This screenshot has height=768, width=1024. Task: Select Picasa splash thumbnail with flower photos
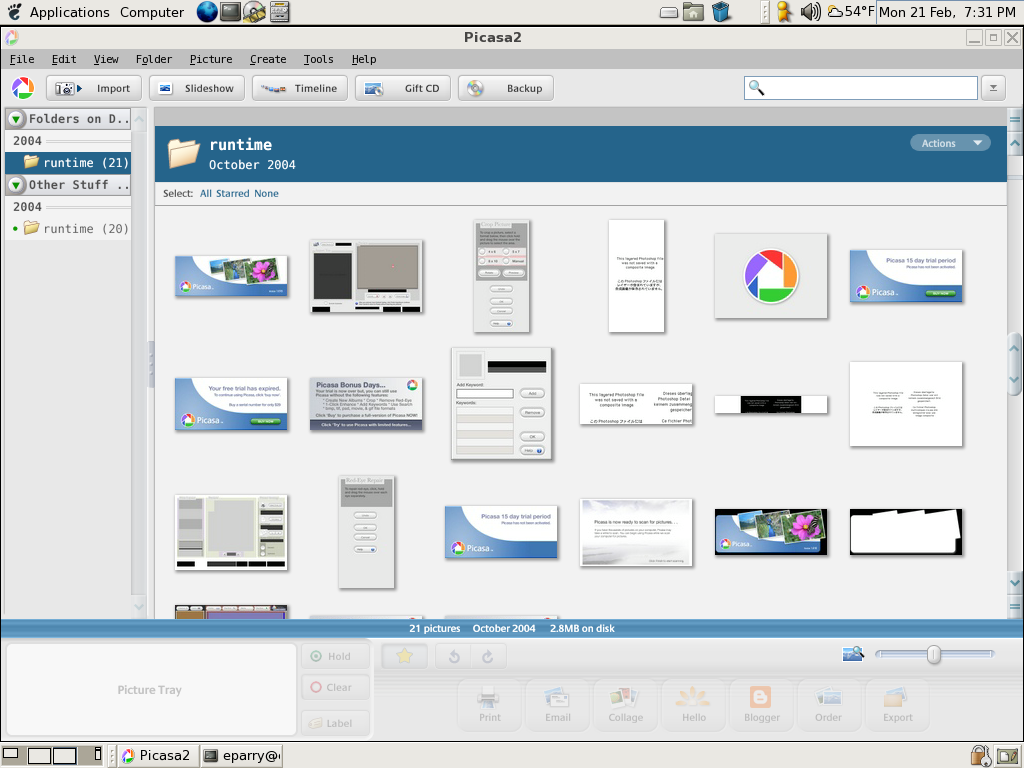point(231,276)
